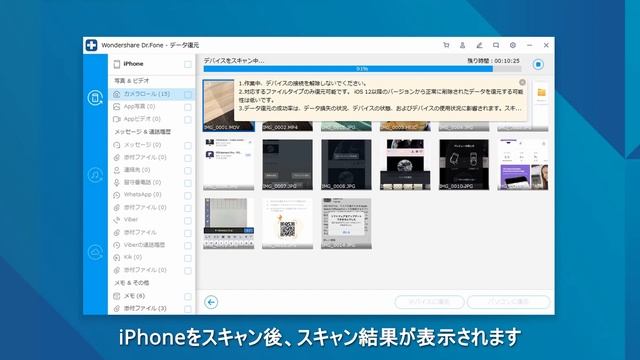Select カメラロール (13) category
This screenshot has width=640, height=360.
point(151,94)
